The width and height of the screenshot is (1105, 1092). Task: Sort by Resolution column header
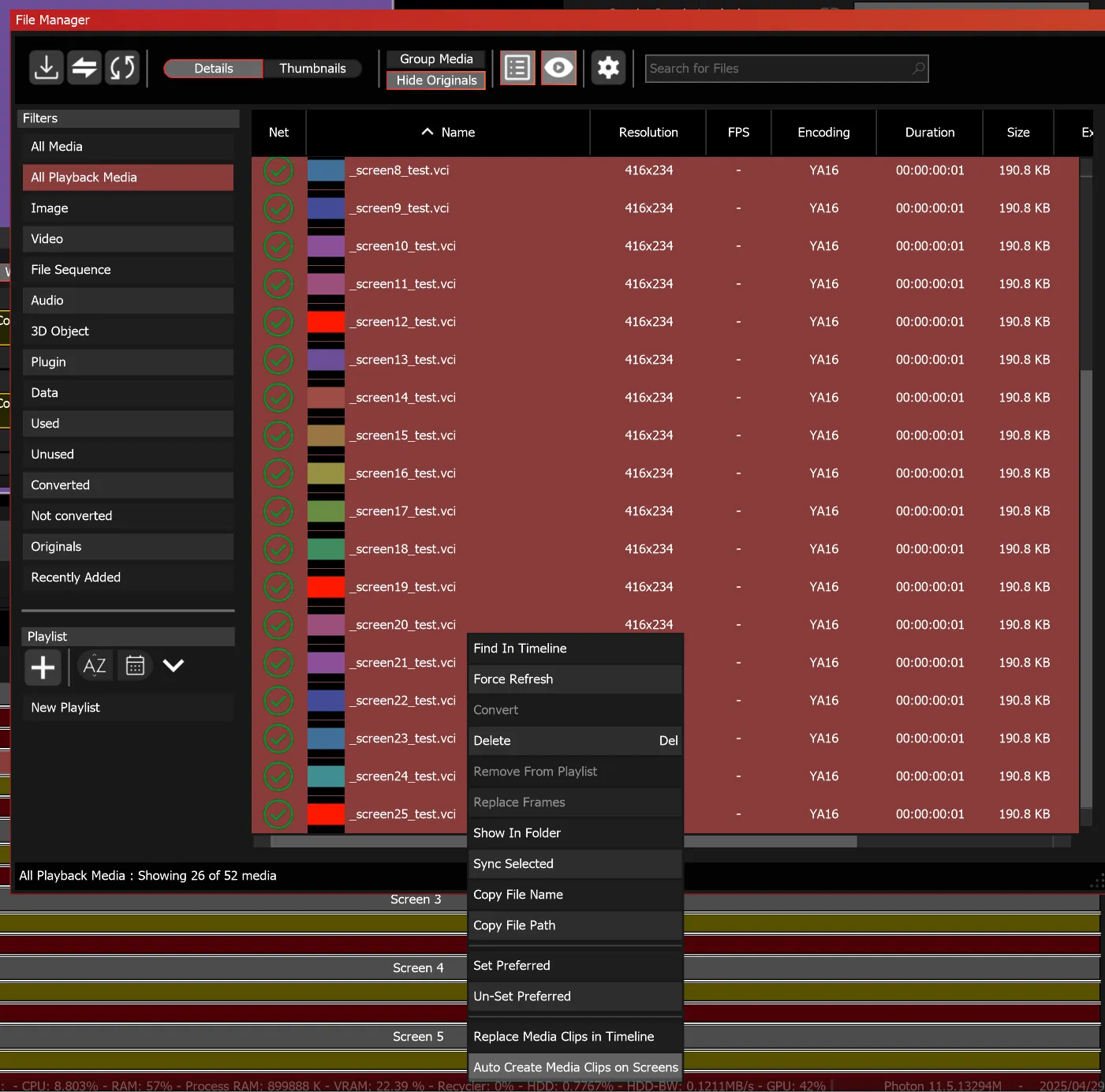click(648, 133)
